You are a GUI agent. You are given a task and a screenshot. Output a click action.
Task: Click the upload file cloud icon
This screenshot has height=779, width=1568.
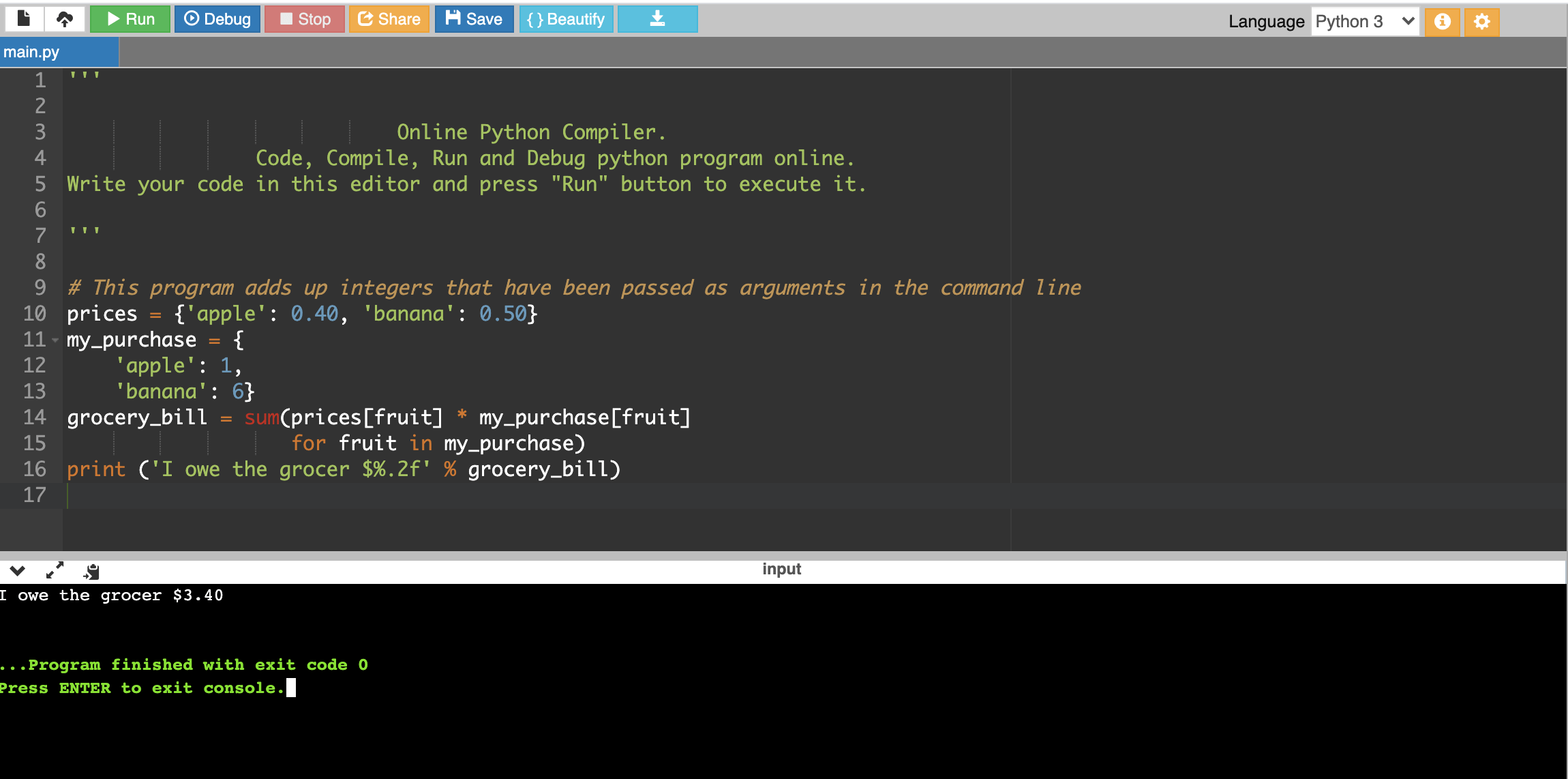point(65,19)
